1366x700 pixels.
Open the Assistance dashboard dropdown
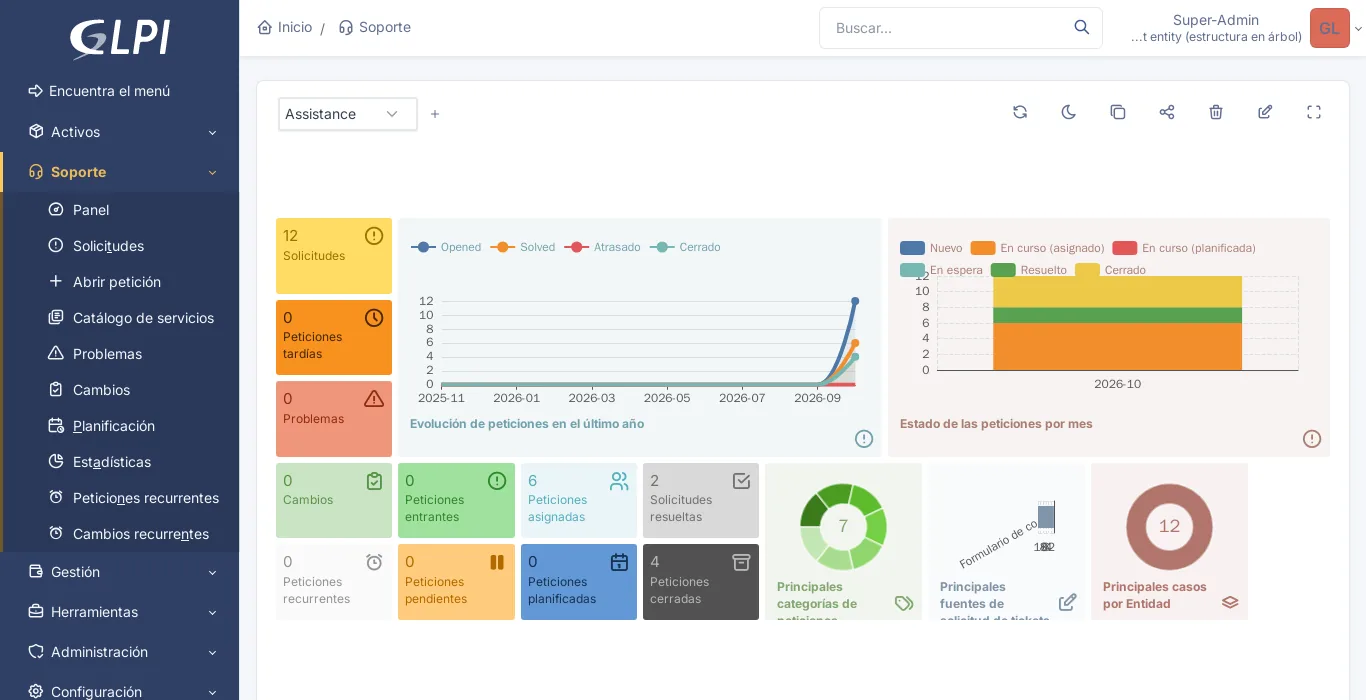tap(348, 114)
